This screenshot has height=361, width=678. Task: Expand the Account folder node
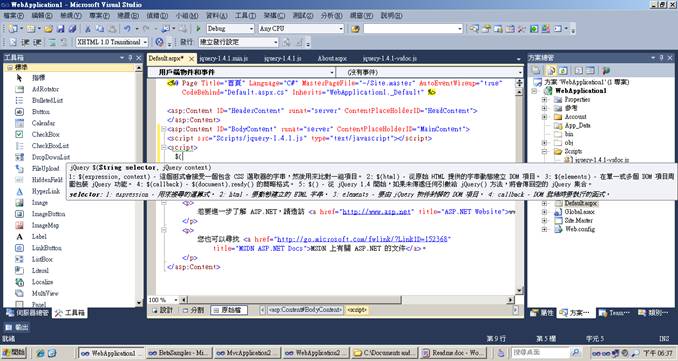[x=544, y=117]
